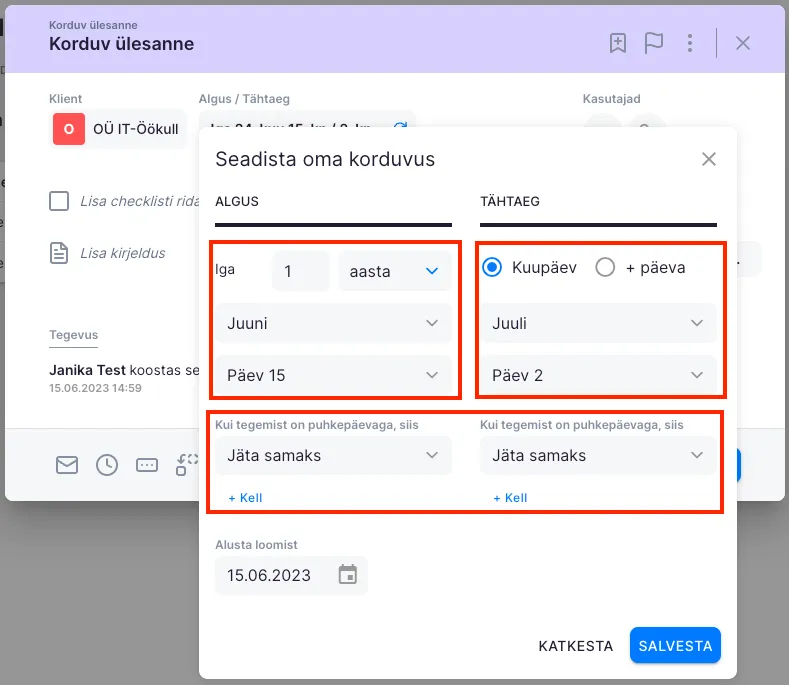Viewport: 789px width, 685px height.
Task: Click KATKESTA to cancel
Action: 575,646
